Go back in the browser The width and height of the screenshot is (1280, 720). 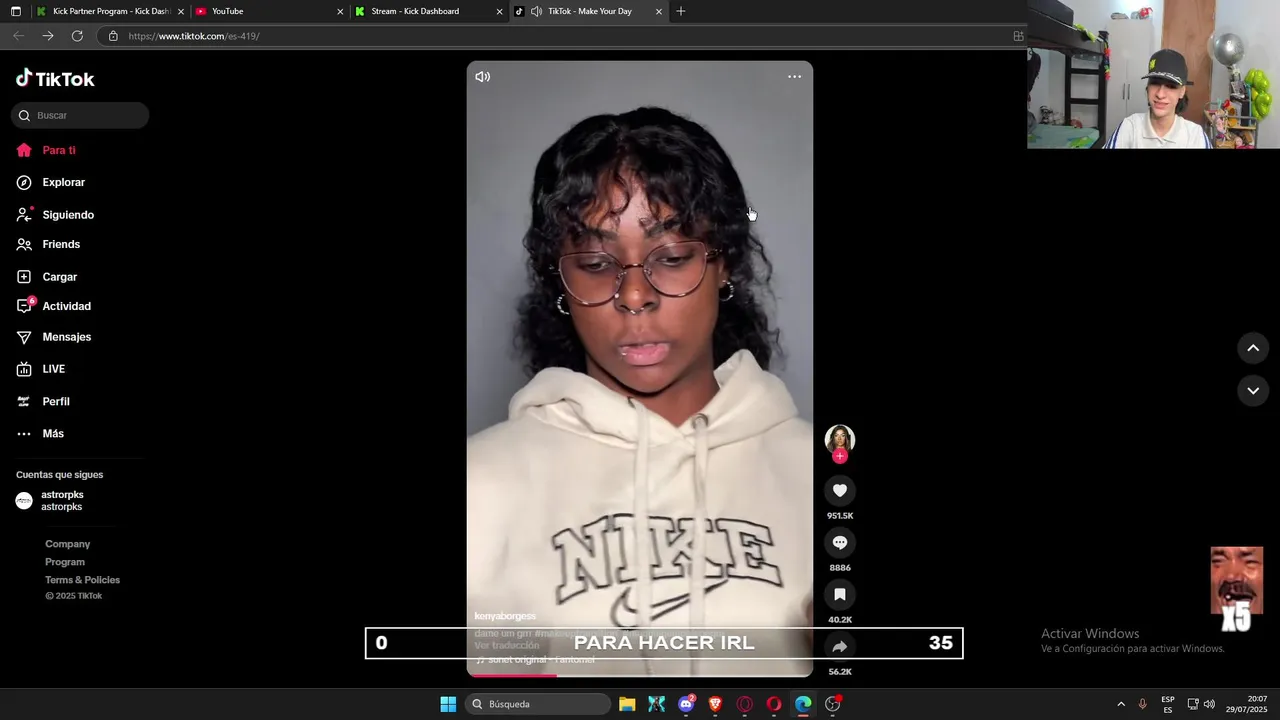pos(18,36)
